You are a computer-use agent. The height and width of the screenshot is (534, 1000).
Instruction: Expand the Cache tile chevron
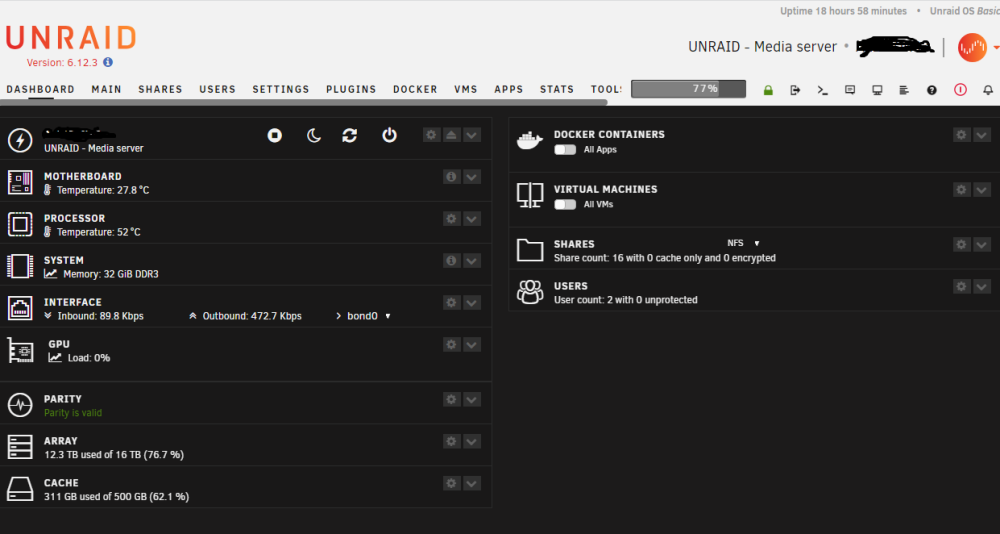coord(472,484)
